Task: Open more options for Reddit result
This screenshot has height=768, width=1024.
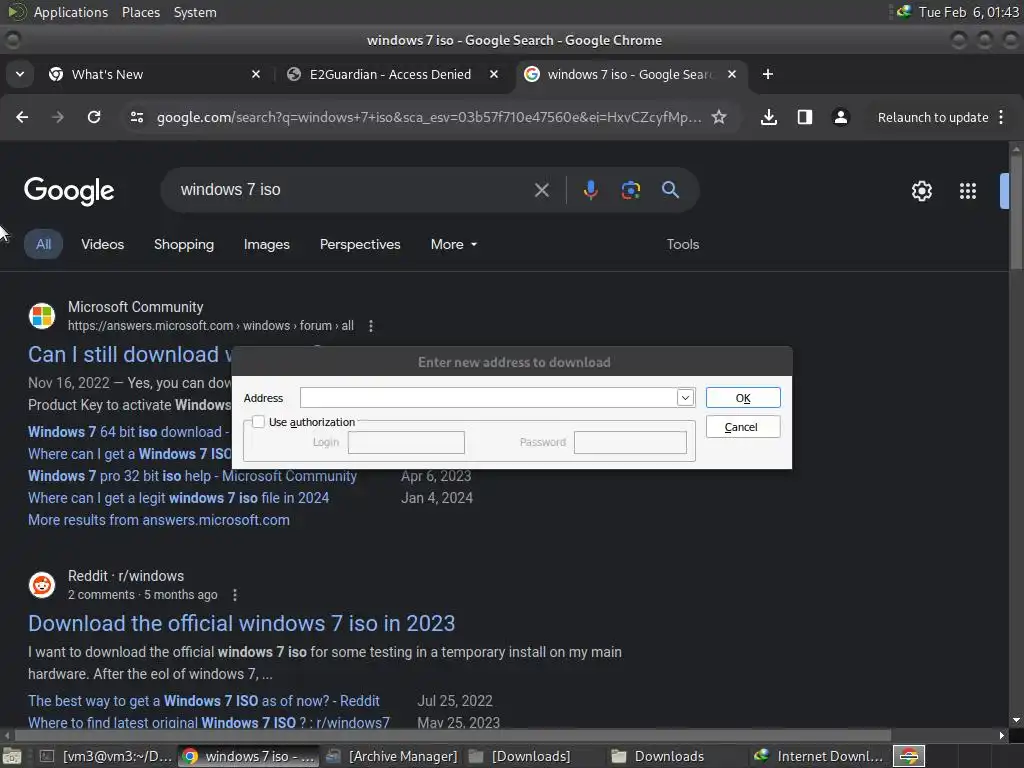Action: tap(235, 595)
